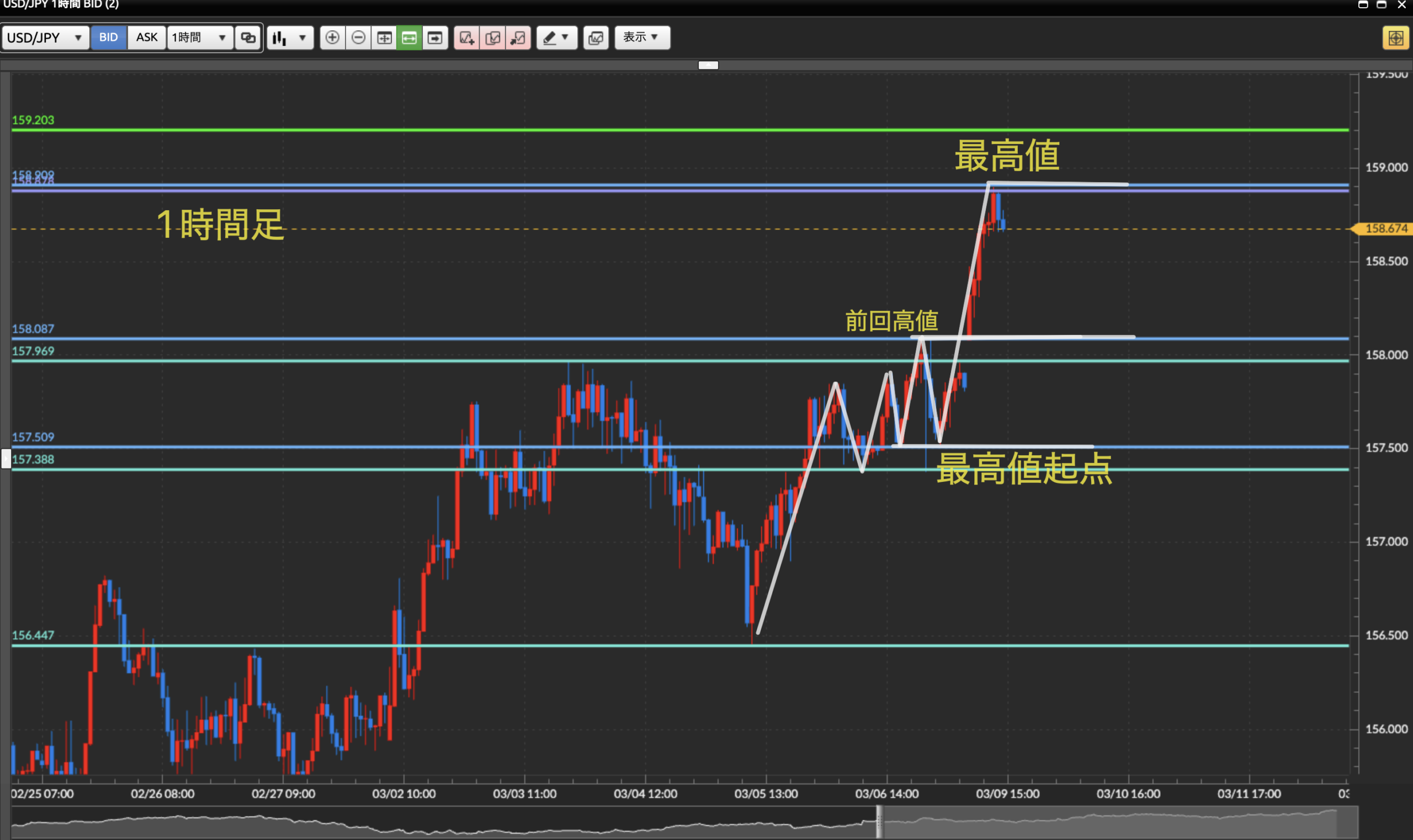Toggle the green horizontal fit button

(x=410, y=38)
